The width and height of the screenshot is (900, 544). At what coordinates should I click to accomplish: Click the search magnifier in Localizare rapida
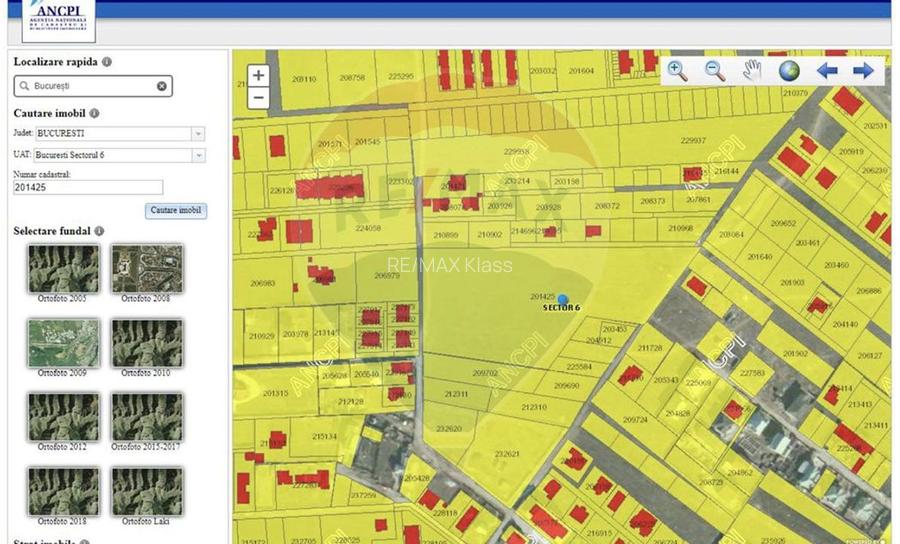(x=24, y=86)
